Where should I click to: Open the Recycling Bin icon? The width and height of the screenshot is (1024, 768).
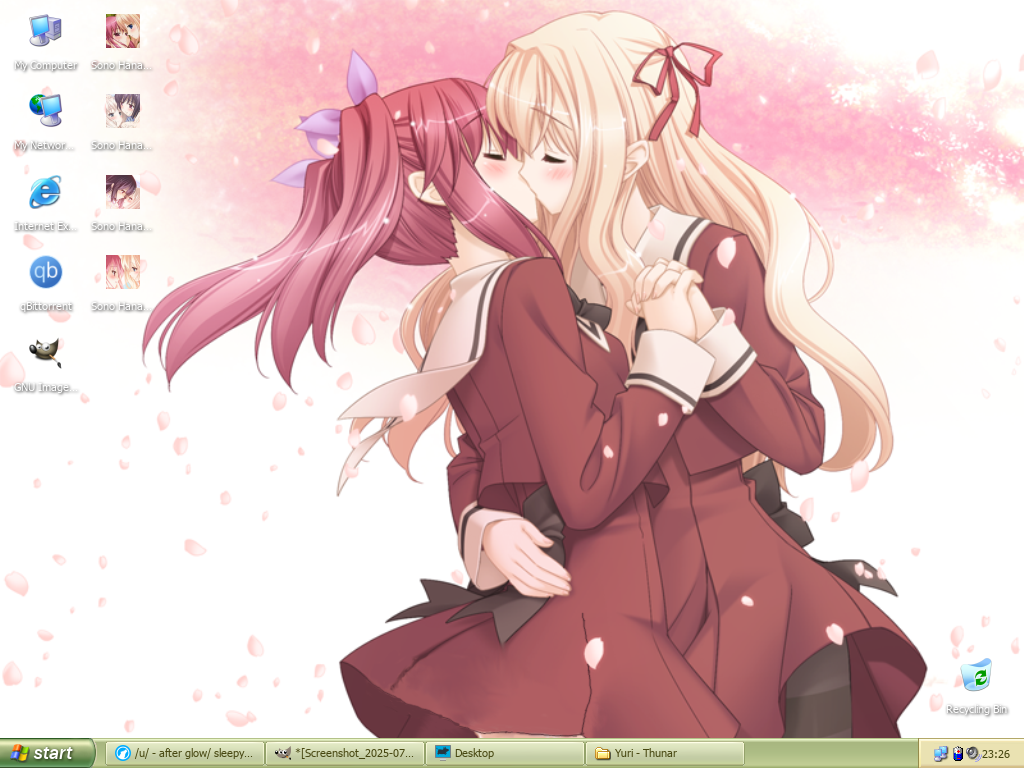(x=976, y=686)
